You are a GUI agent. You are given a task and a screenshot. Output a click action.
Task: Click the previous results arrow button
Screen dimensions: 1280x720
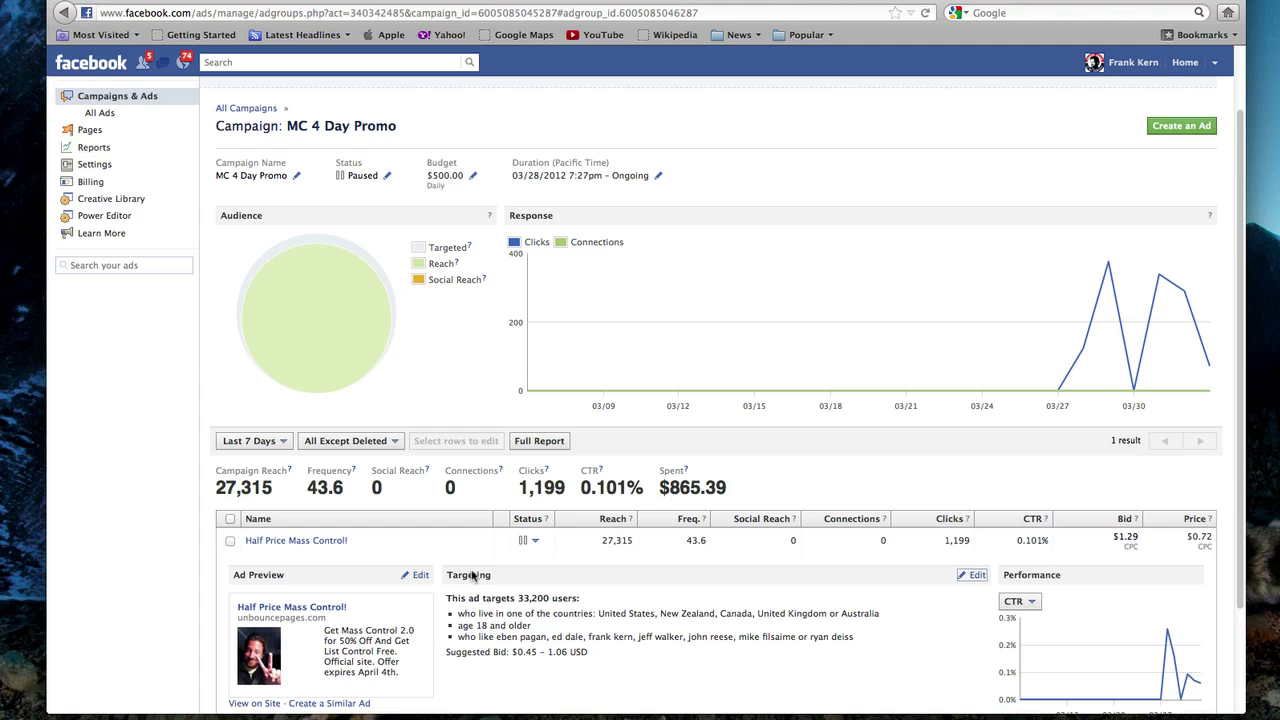coord(1165,441)
